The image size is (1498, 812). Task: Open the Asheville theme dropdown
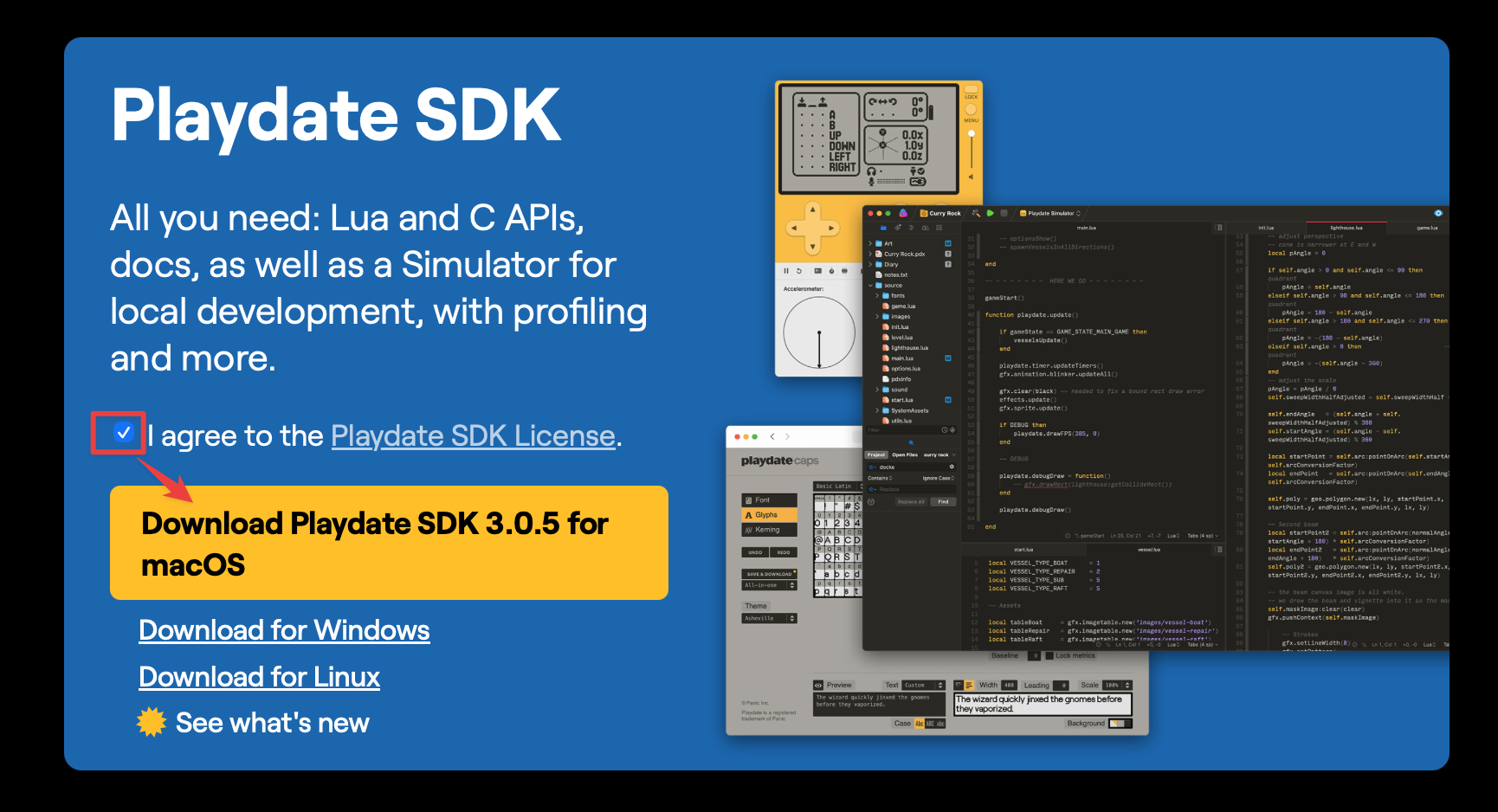coord(769,618)
